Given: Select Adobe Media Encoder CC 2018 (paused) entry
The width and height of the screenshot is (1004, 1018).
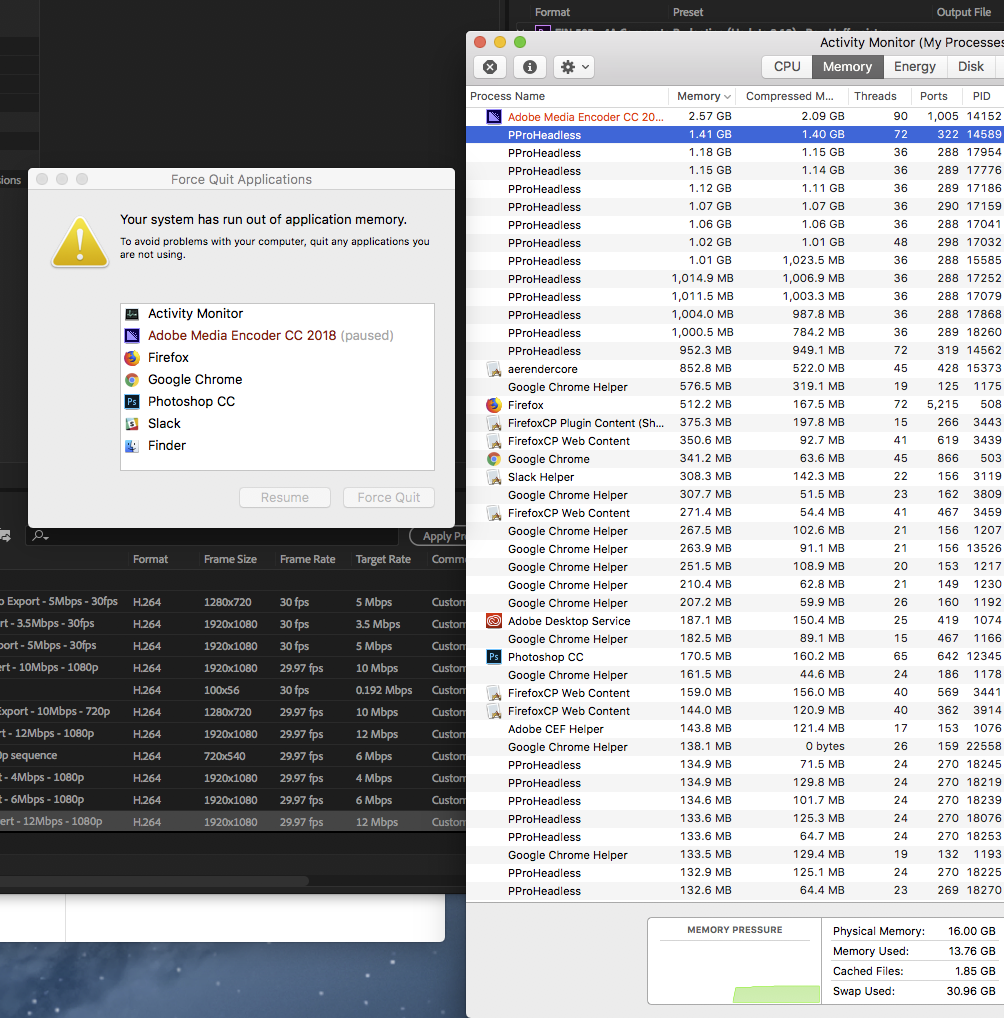Looking at the screenshot, I should (x=277, y=336).
